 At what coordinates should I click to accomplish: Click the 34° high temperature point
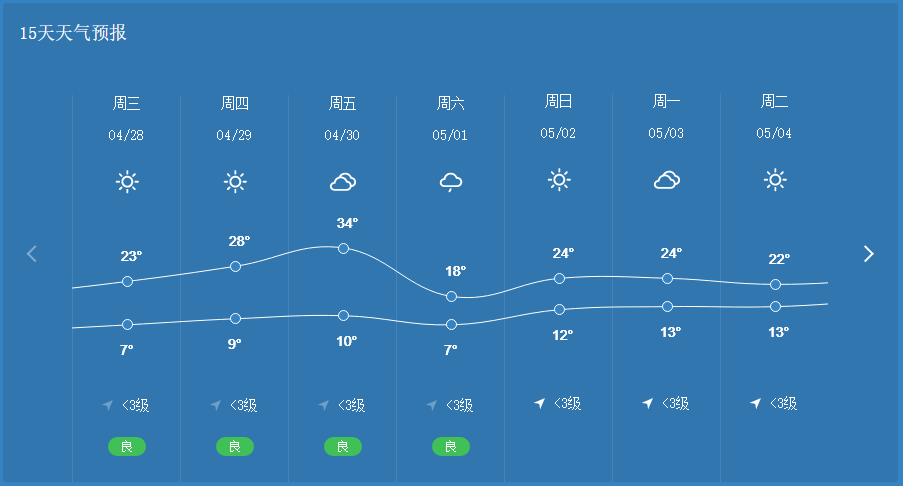[343, 249]
